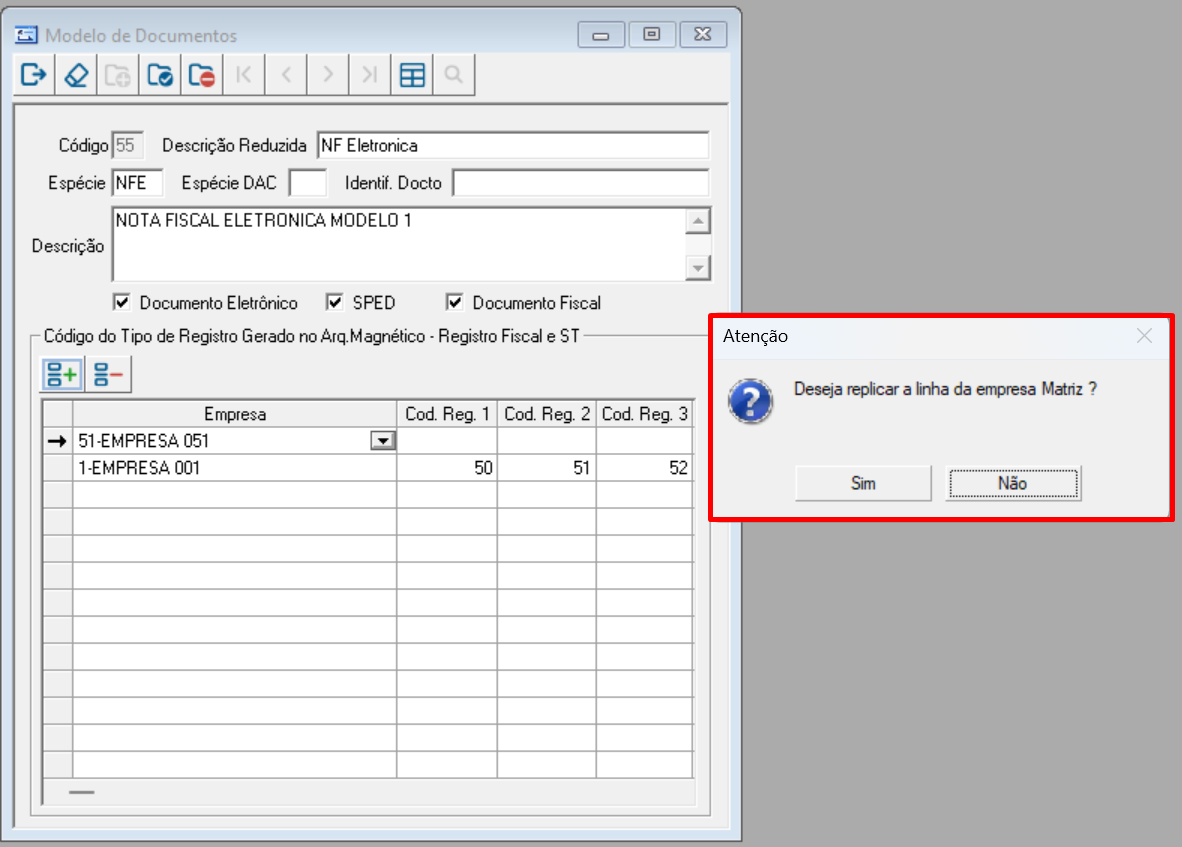
Task: Click the new record folder icon
Action: pyautogui.click(x=118, y=75)
